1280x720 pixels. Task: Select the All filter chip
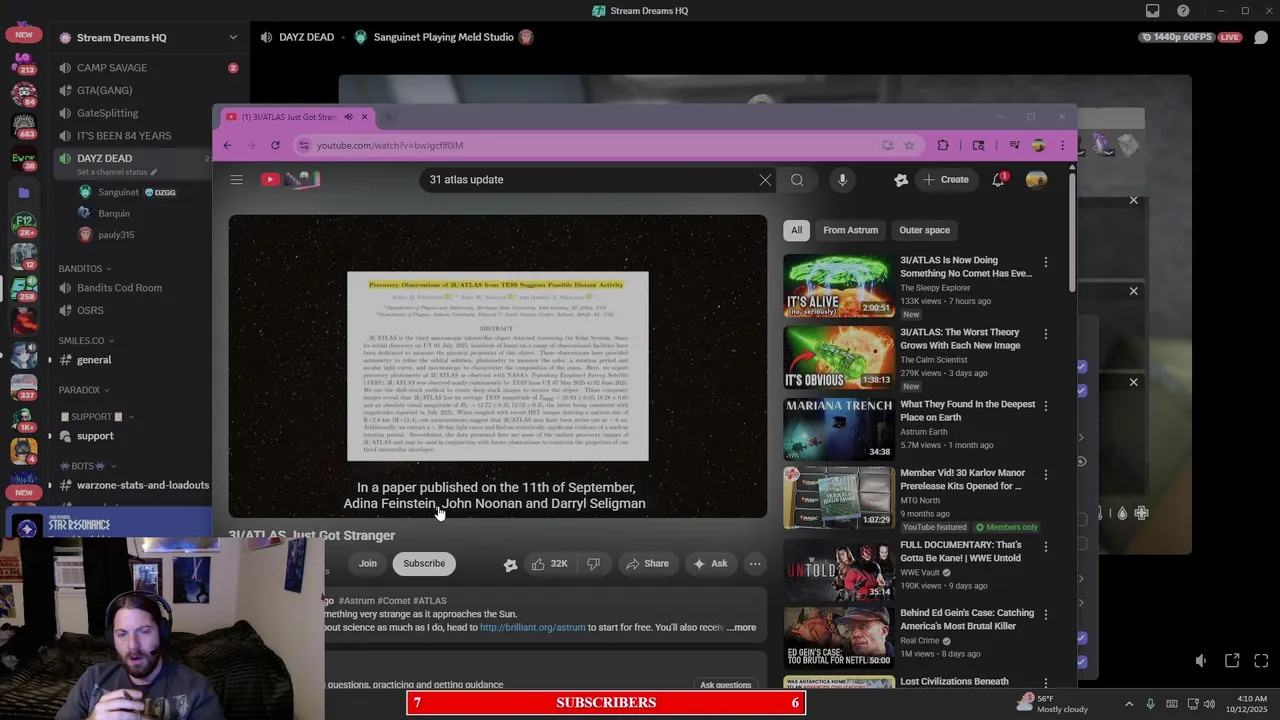coord(797,230)
